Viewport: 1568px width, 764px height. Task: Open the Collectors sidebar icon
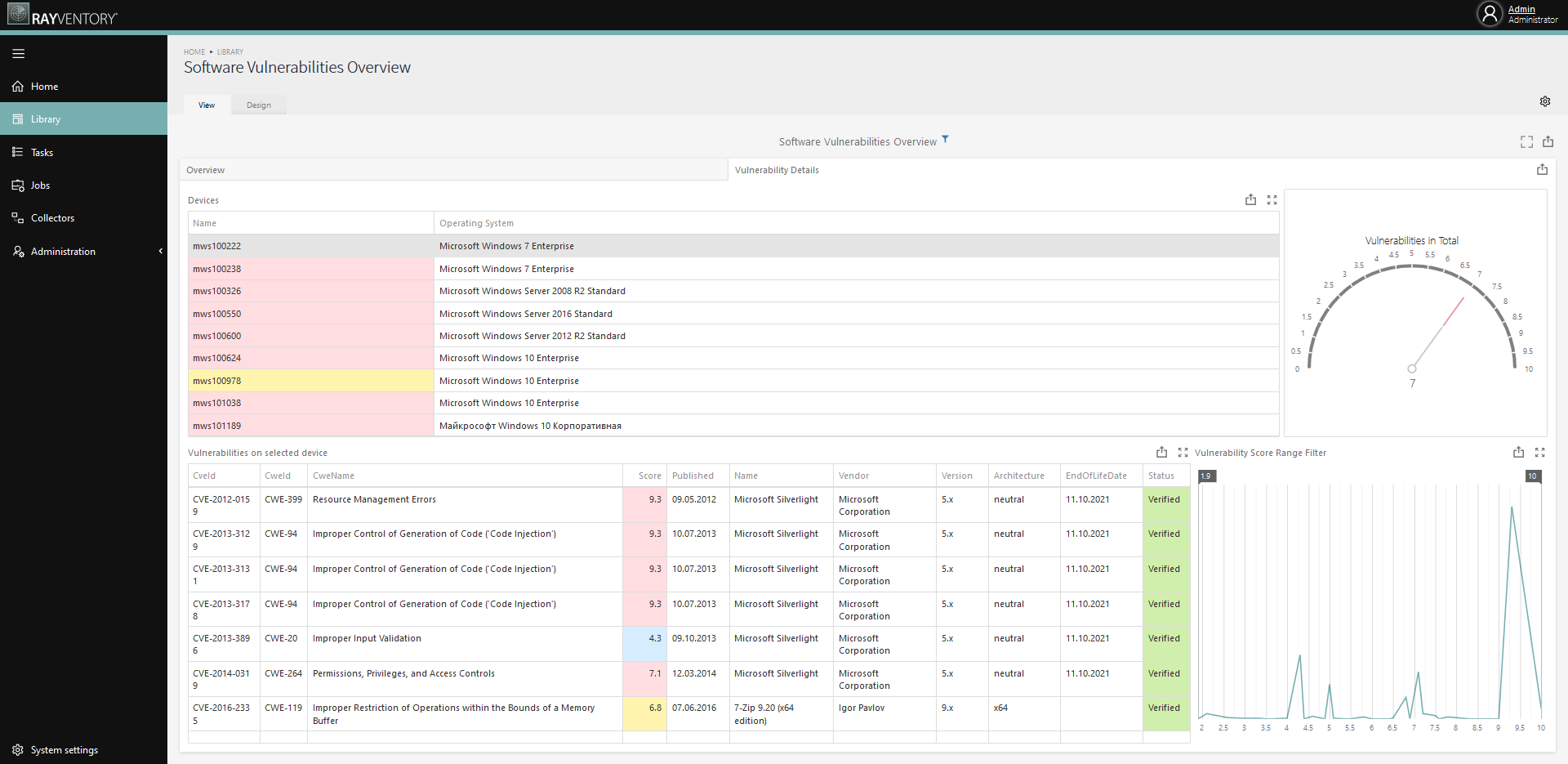coord(17,218)
